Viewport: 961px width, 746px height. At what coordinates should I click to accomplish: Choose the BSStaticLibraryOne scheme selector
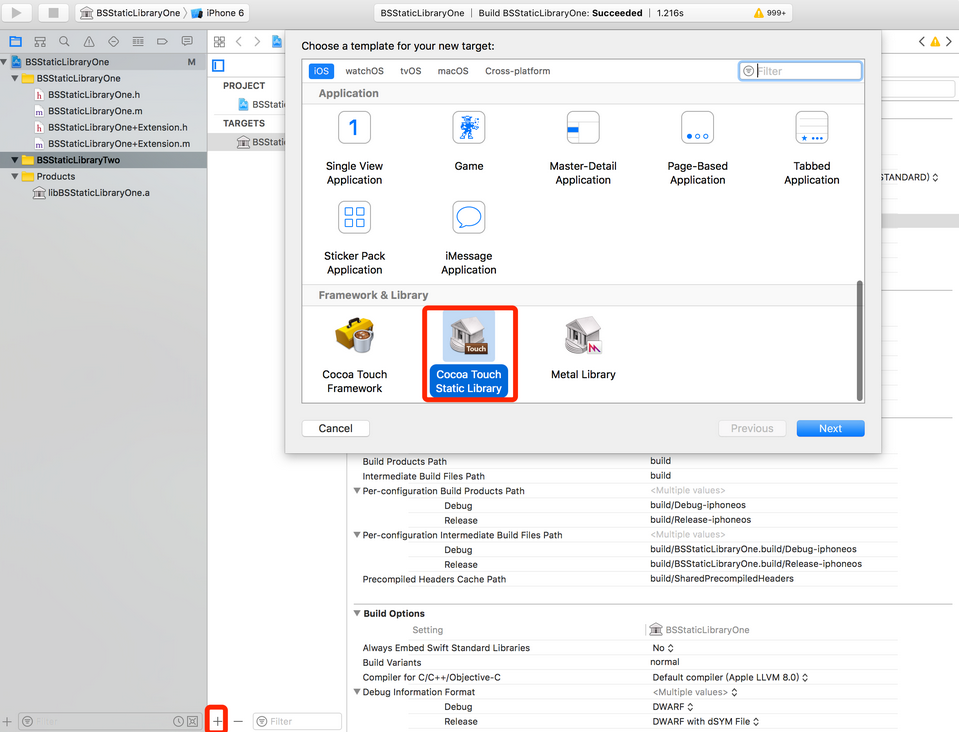(130, 13)
